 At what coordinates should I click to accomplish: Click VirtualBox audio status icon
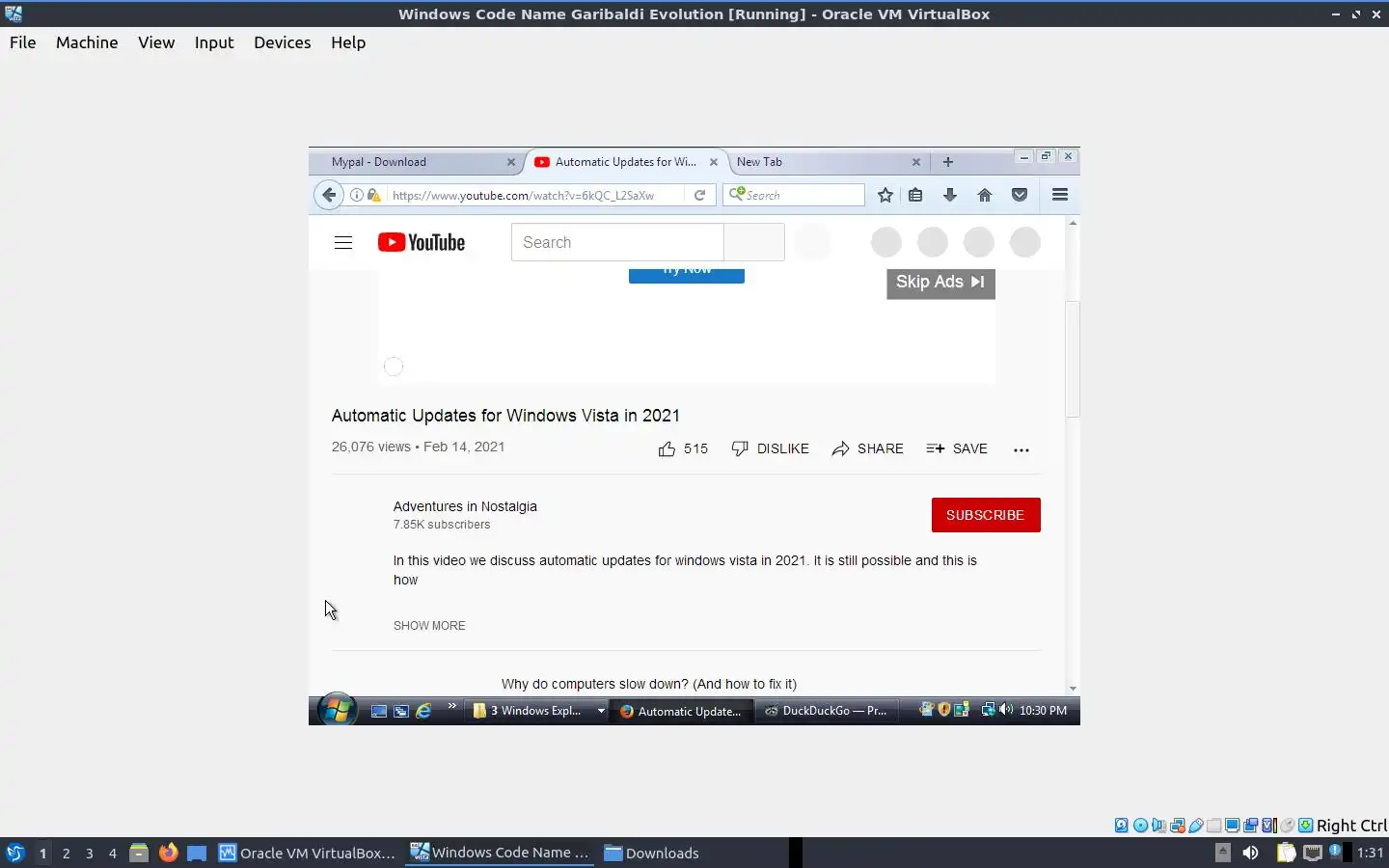1158,826
